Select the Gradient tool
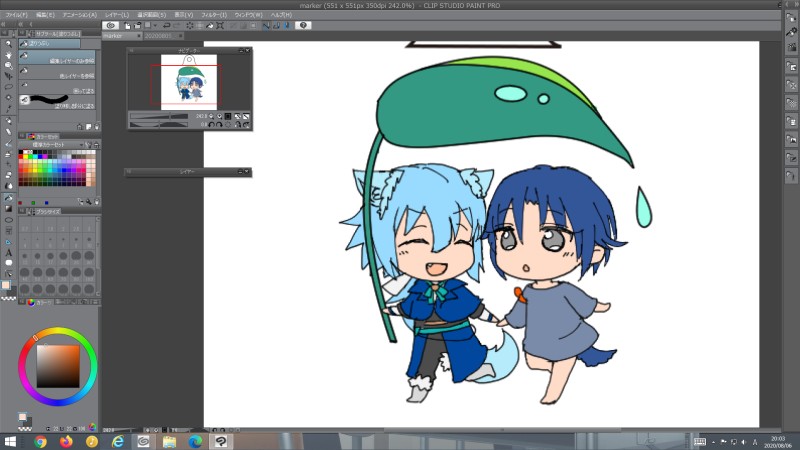The image size is (800, 450). point(8,209)
